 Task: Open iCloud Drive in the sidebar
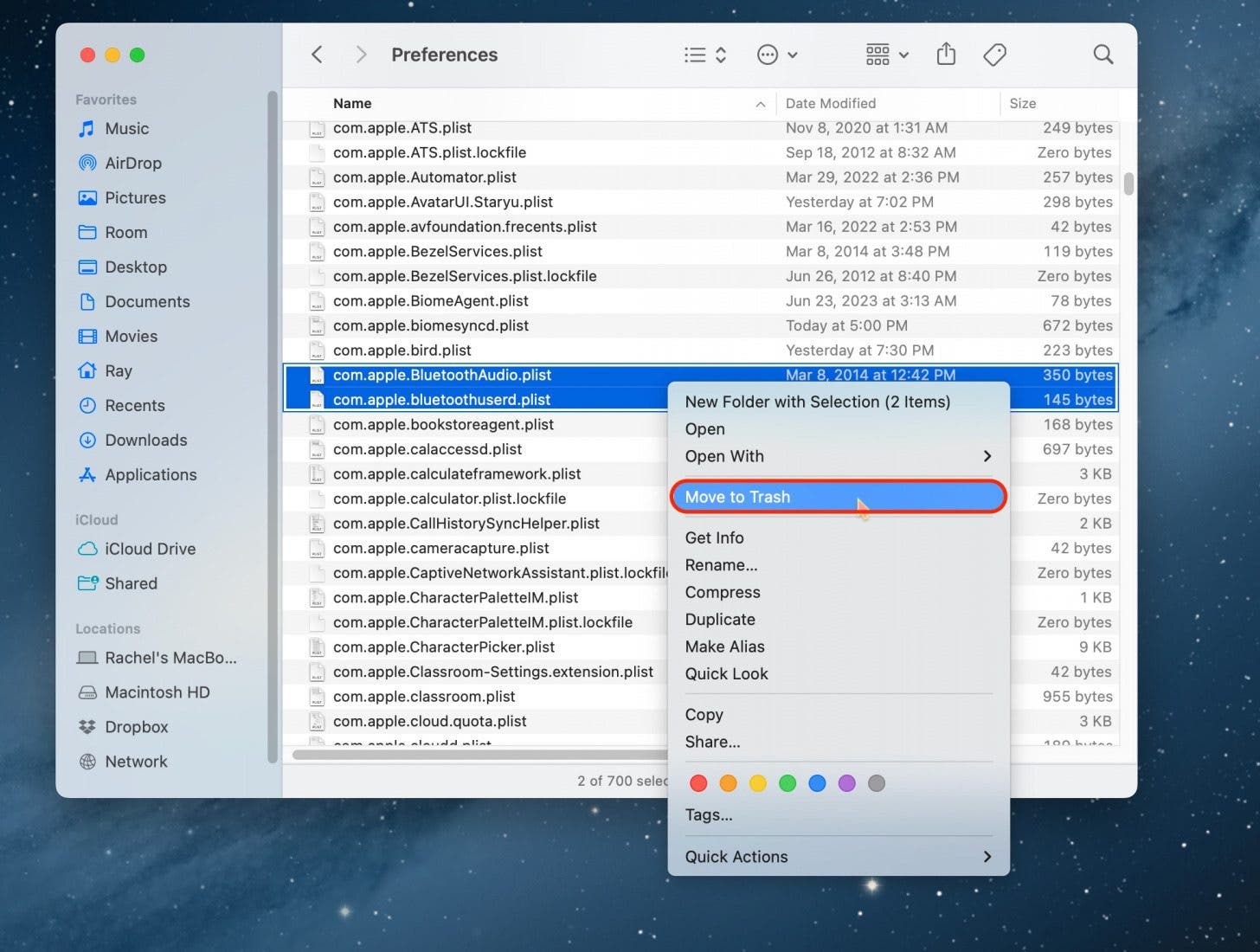[150, 549]
